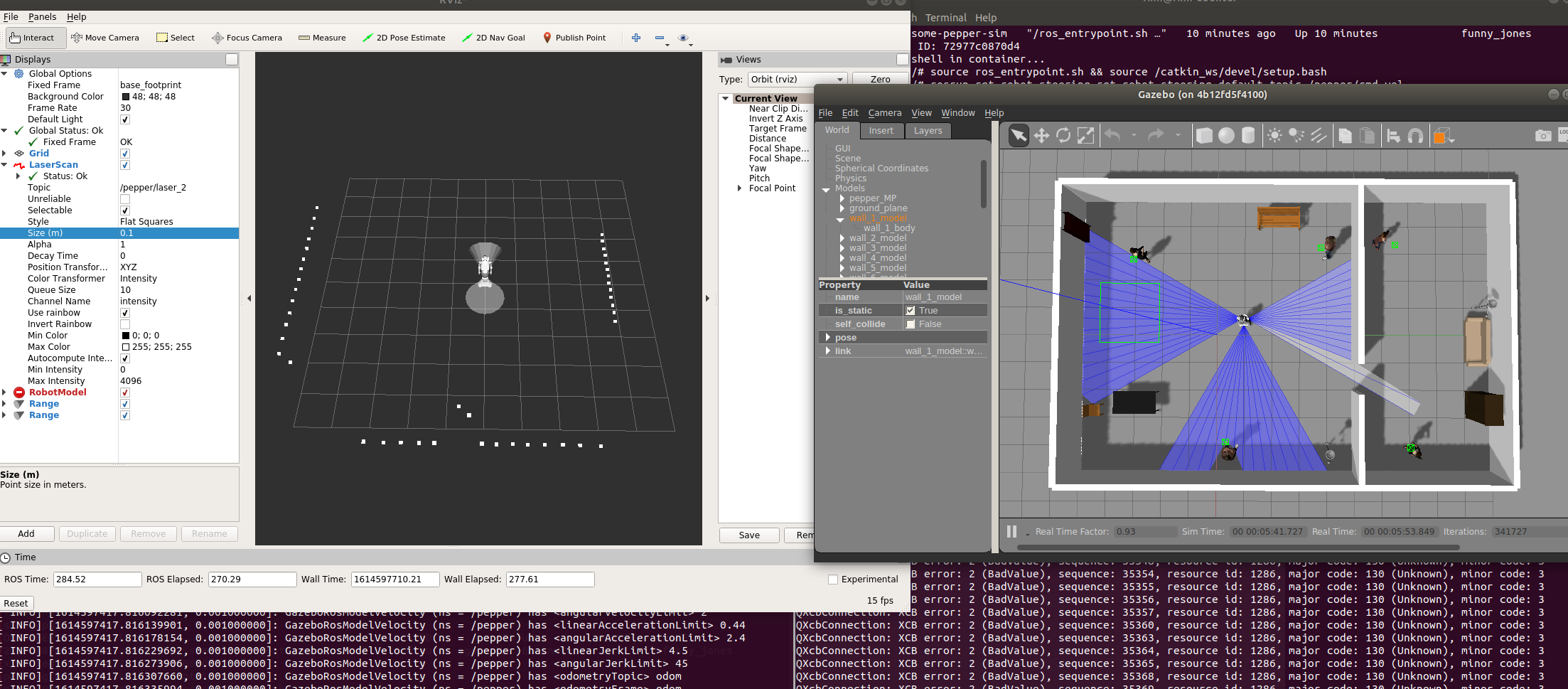Click RViz toolbar plus add-tool icon
The image size is (1568, 689).
point(636,38)
